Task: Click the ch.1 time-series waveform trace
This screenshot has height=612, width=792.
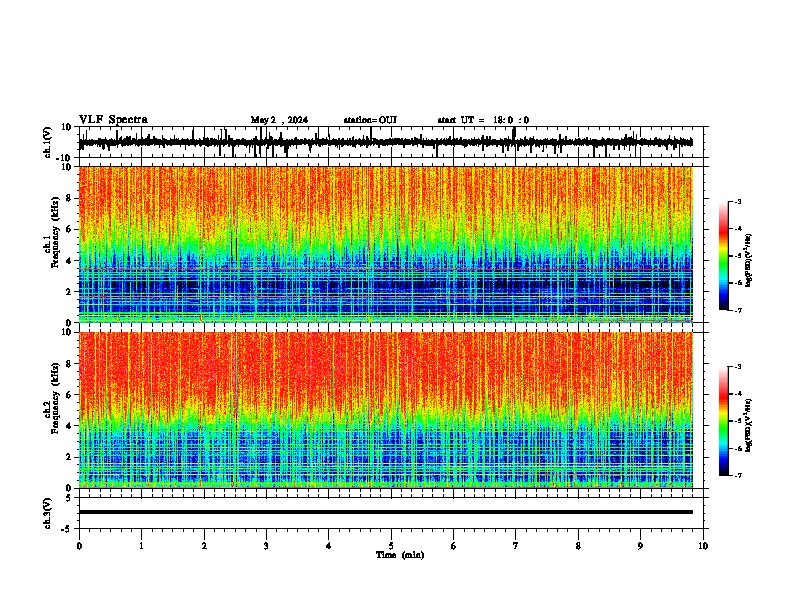Action: tap(385, 142)
